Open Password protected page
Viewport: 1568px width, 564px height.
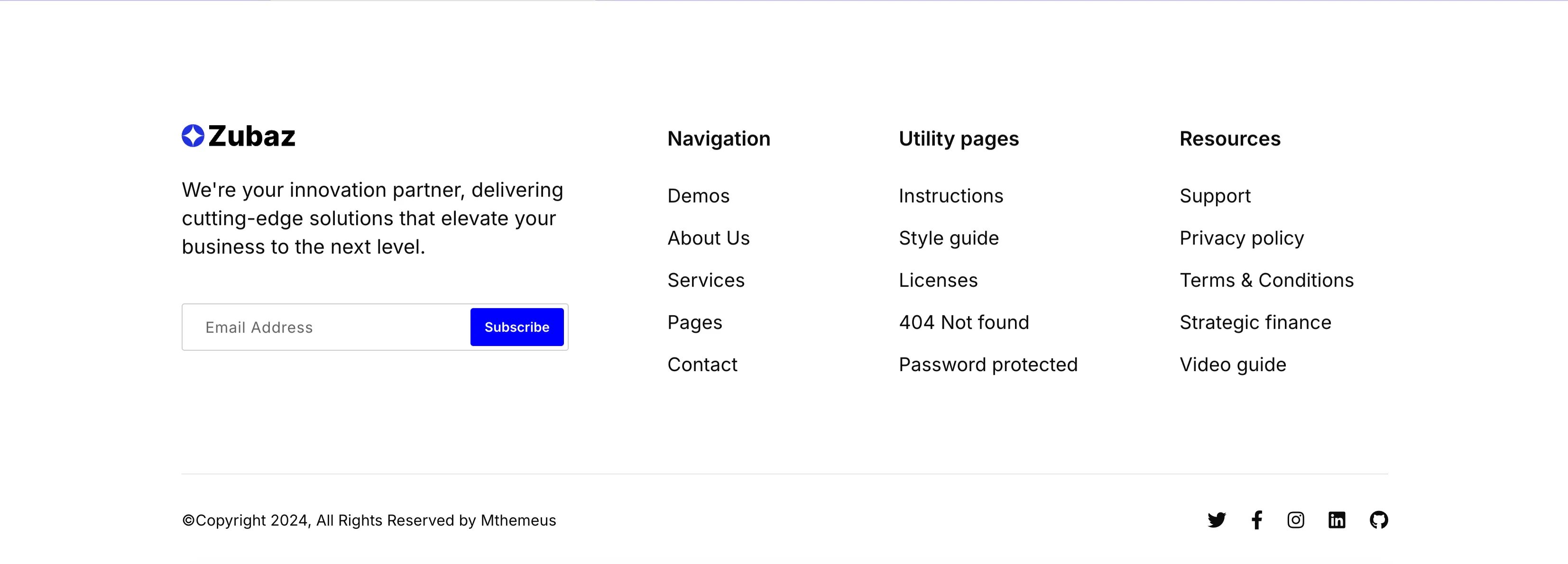pos(988,364)
